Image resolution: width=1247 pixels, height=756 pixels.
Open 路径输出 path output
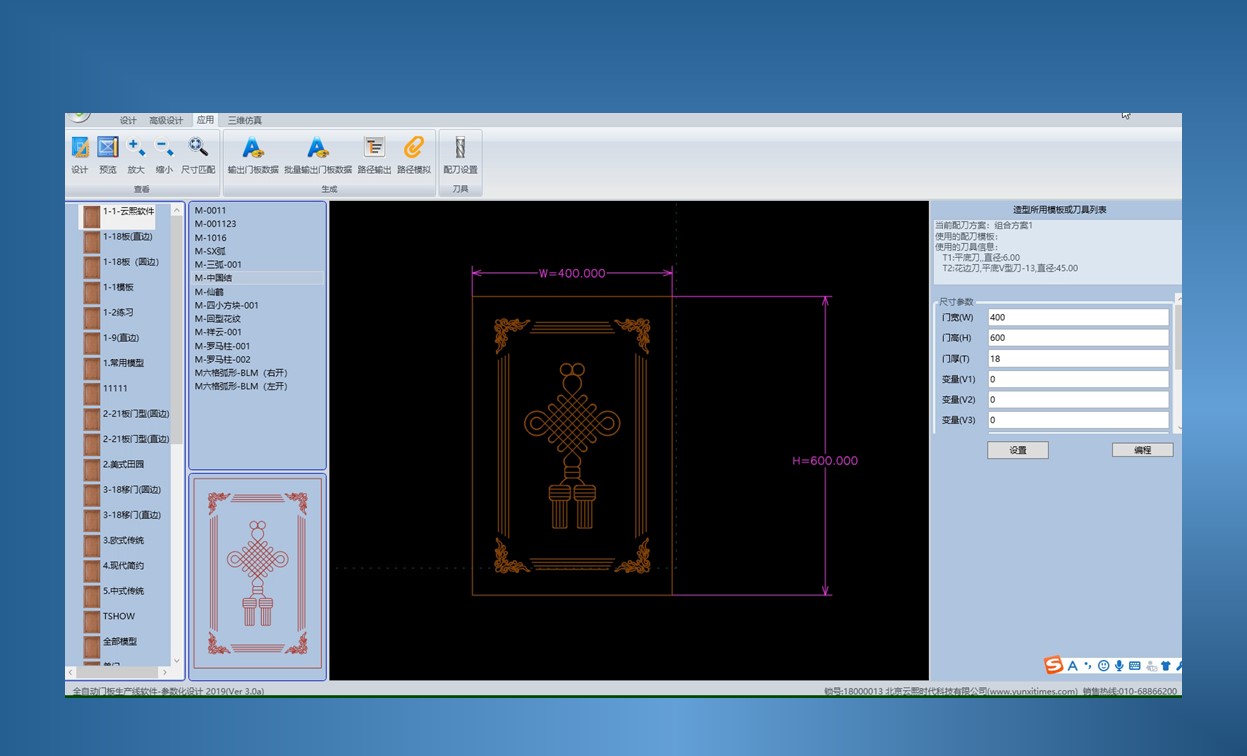tap(374, 148)
